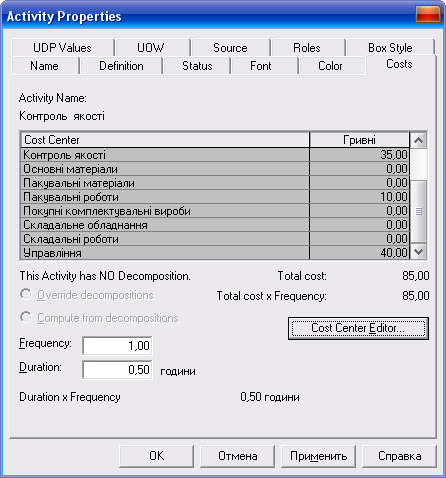This screenshot has height=478, width=446.
Task: Select Compute from decompositions radio button
Action: 26,317
